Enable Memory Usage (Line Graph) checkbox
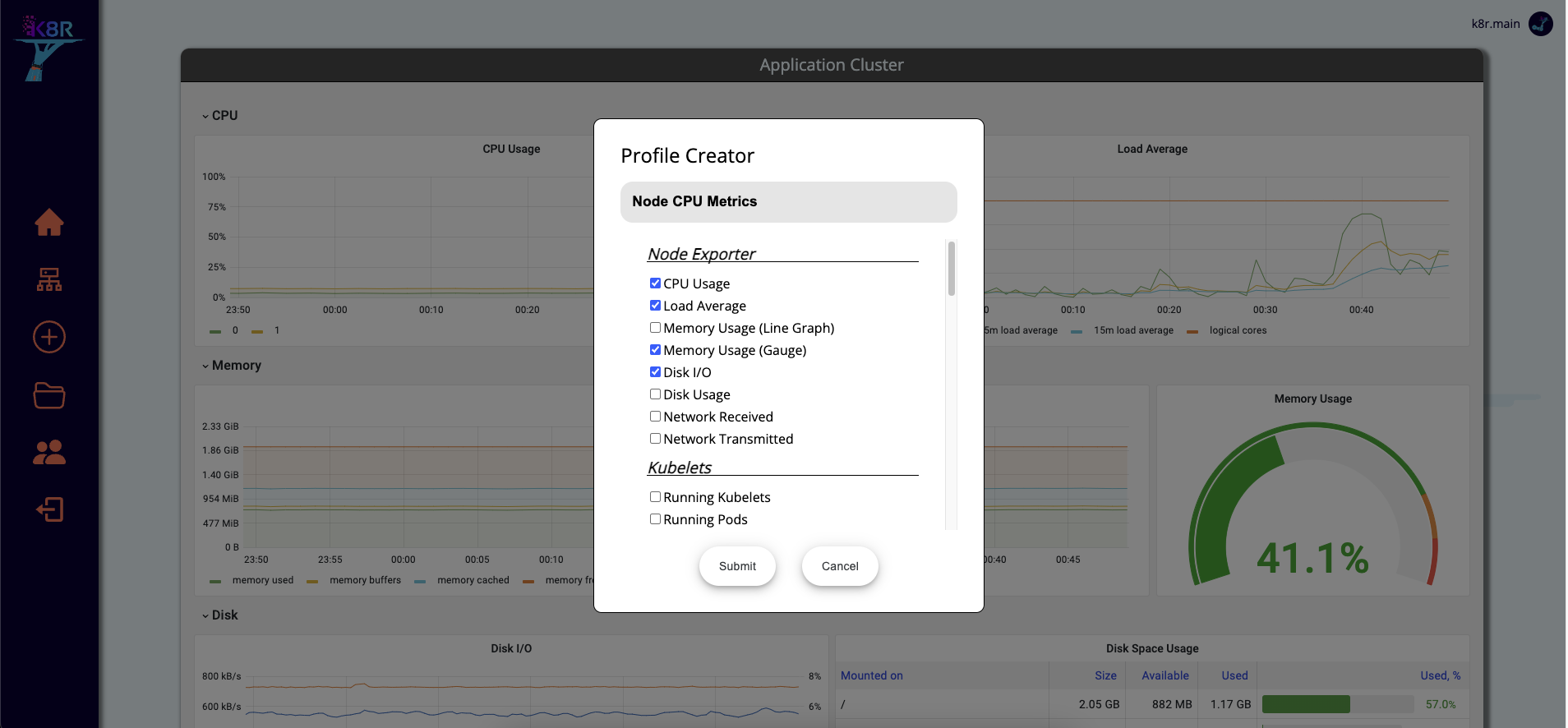The image size is (1568, 728). 655,327
